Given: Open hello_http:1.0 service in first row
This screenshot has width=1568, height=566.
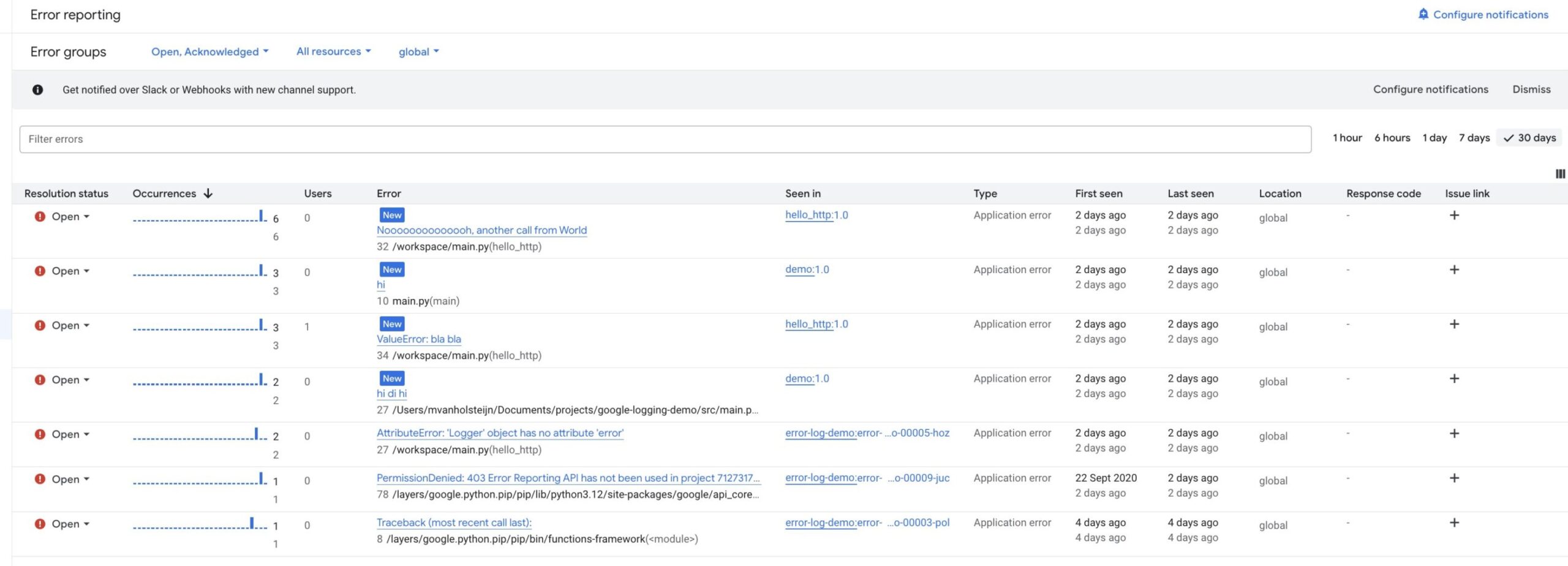Looking at the screenshot, I should tap(816, 215).
